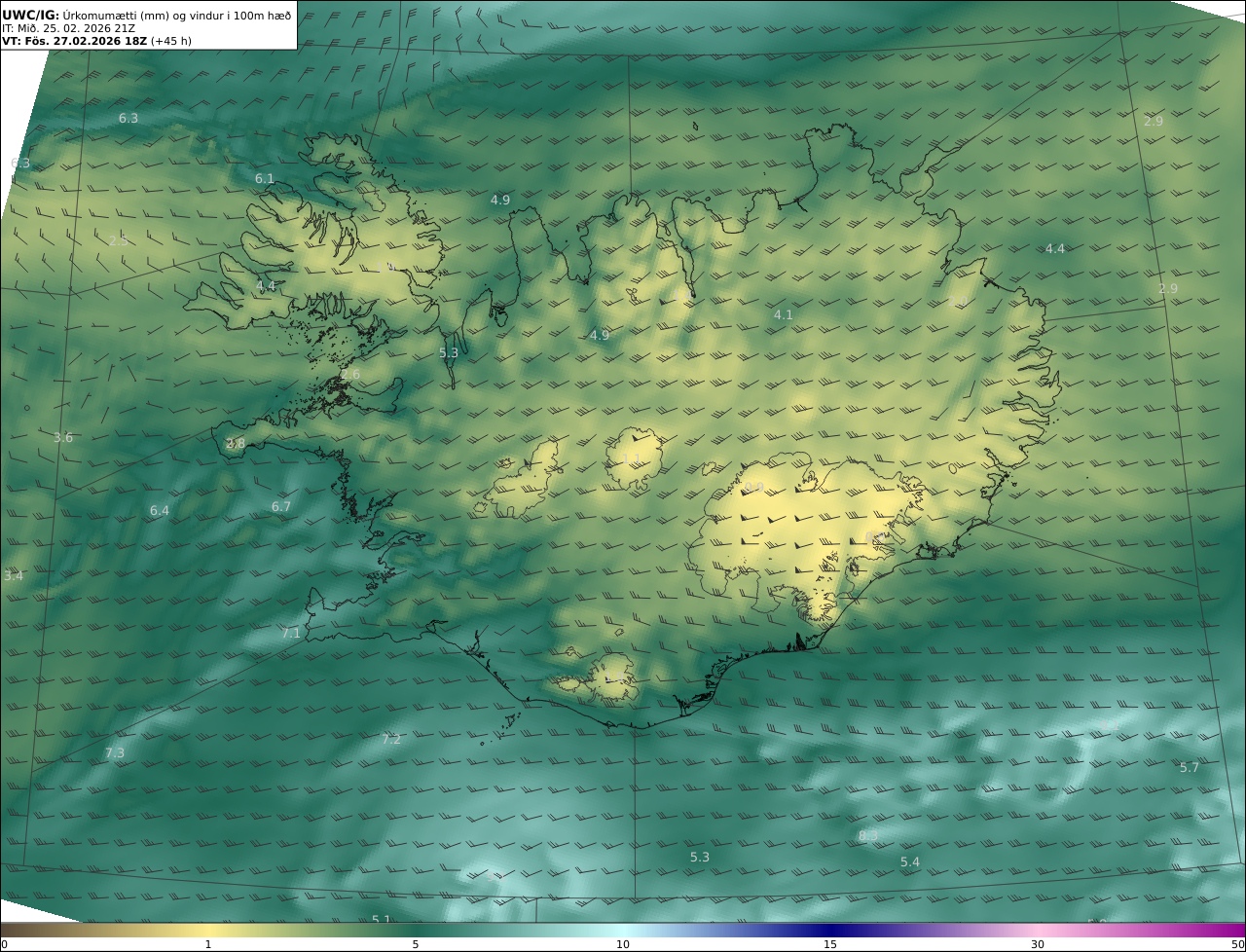1246x952 pixels.
Task: Click the 7.1 value near Reykjanes
Action: pyautogui.click(x=291, y=634)
